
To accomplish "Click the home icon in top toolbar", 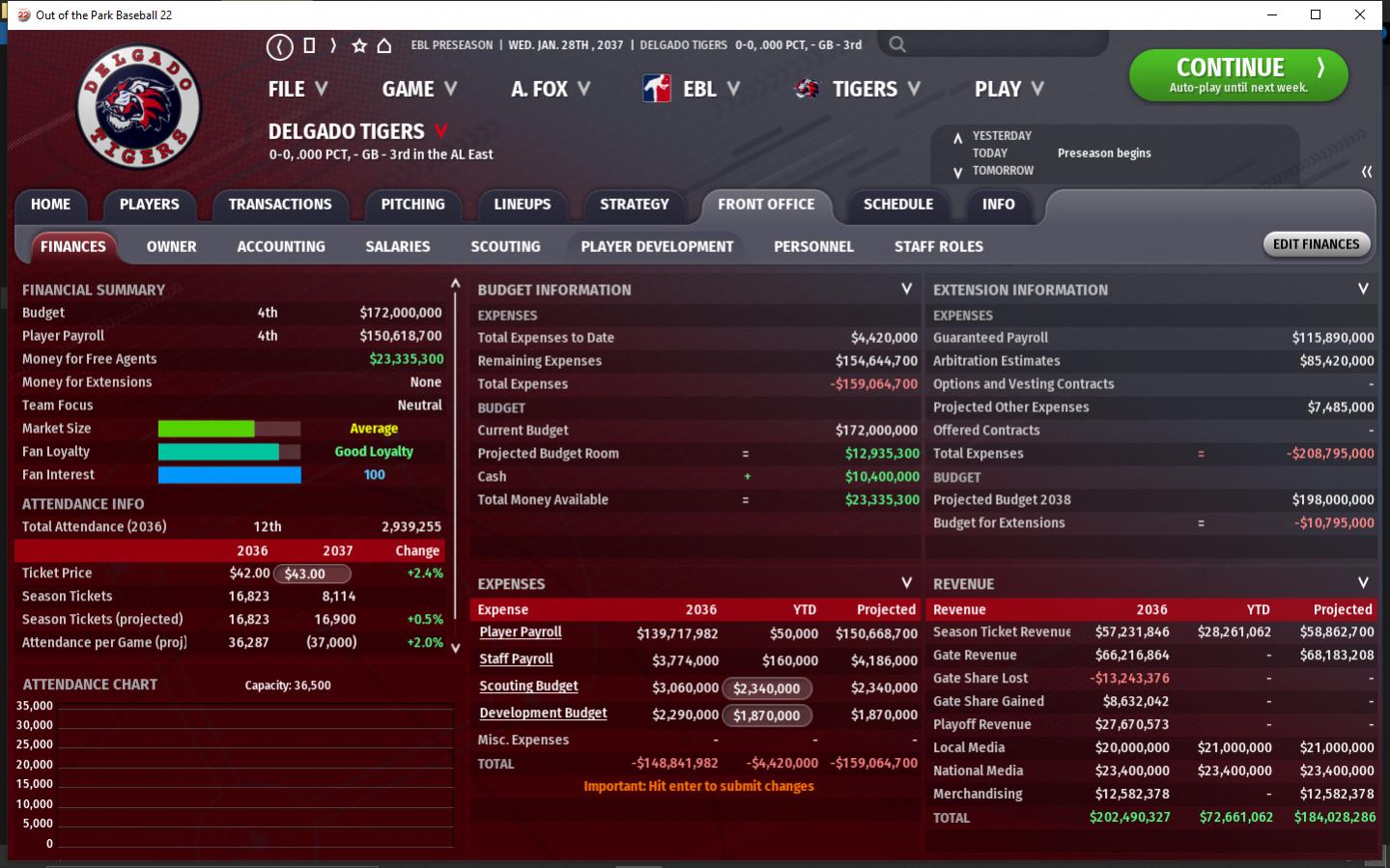I will [384, 45].
